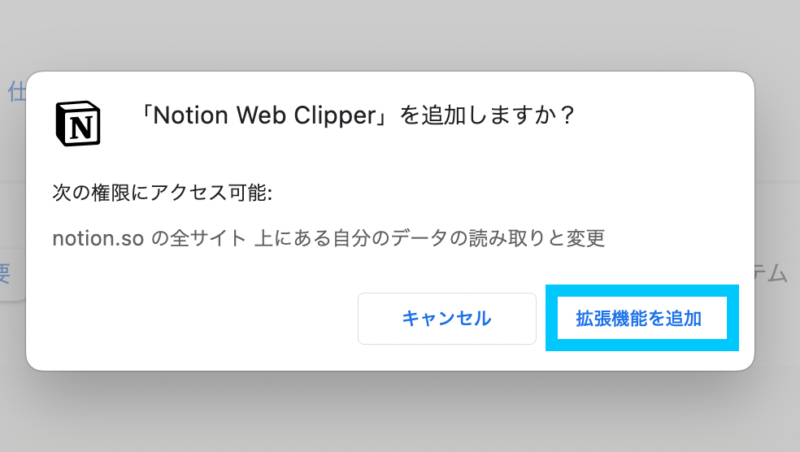Click the dimmed テム text at the right edge
The height and width of the screenshot is (452, 800).
pos(771,273)
